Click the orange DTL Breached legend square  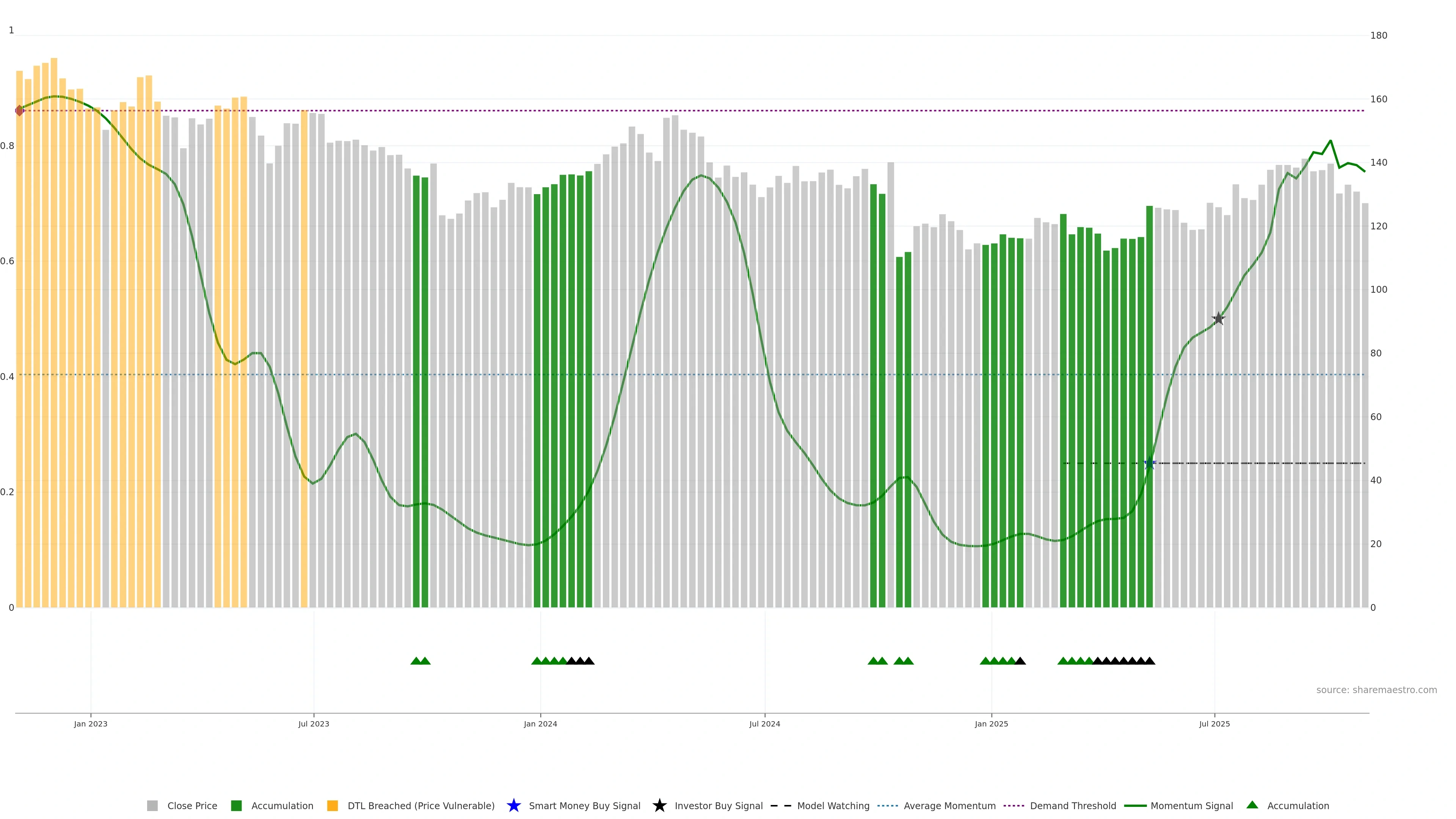(333, 805)
